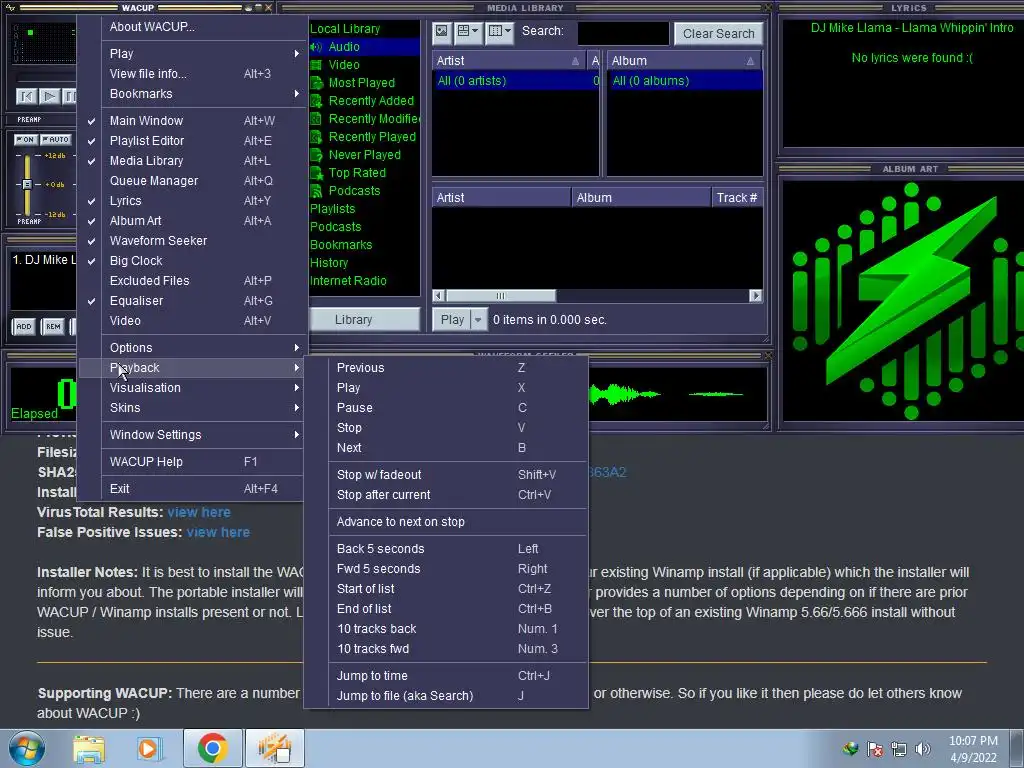Toggle equaliser AUTO button

tap(56, 140)
